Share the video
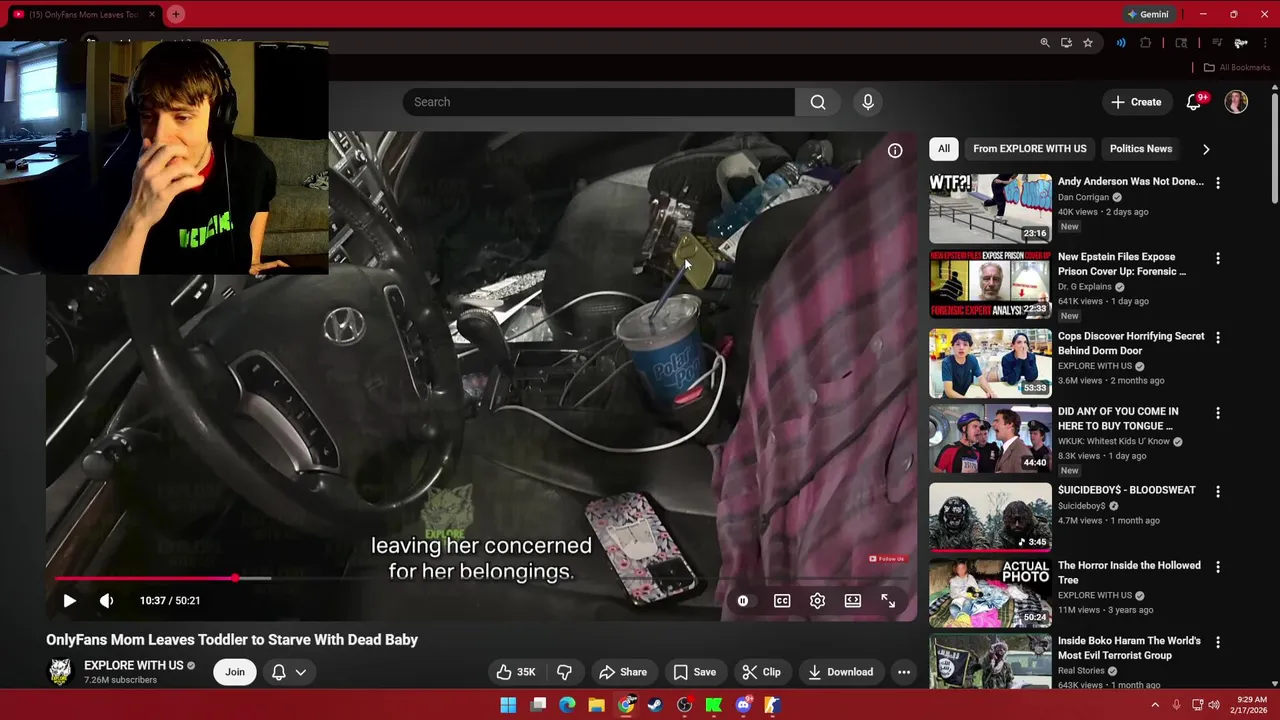 [x=623, y=672]
